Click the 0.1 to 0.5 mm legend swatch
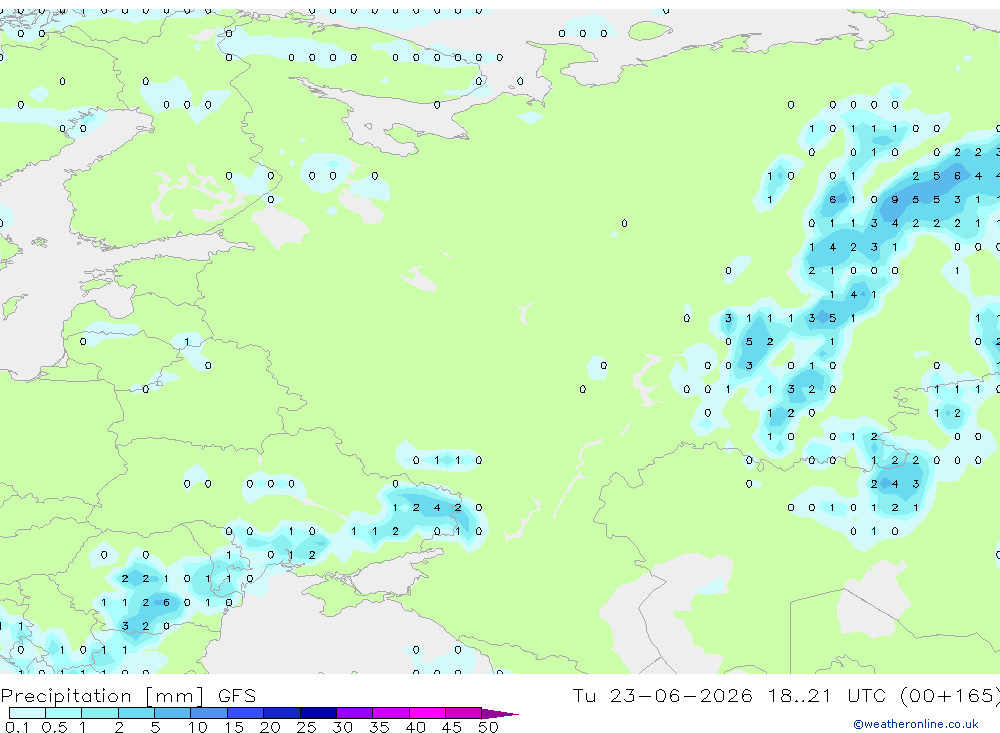Image resolution: width=1000 pixels, height=733 pixels. 27,713
